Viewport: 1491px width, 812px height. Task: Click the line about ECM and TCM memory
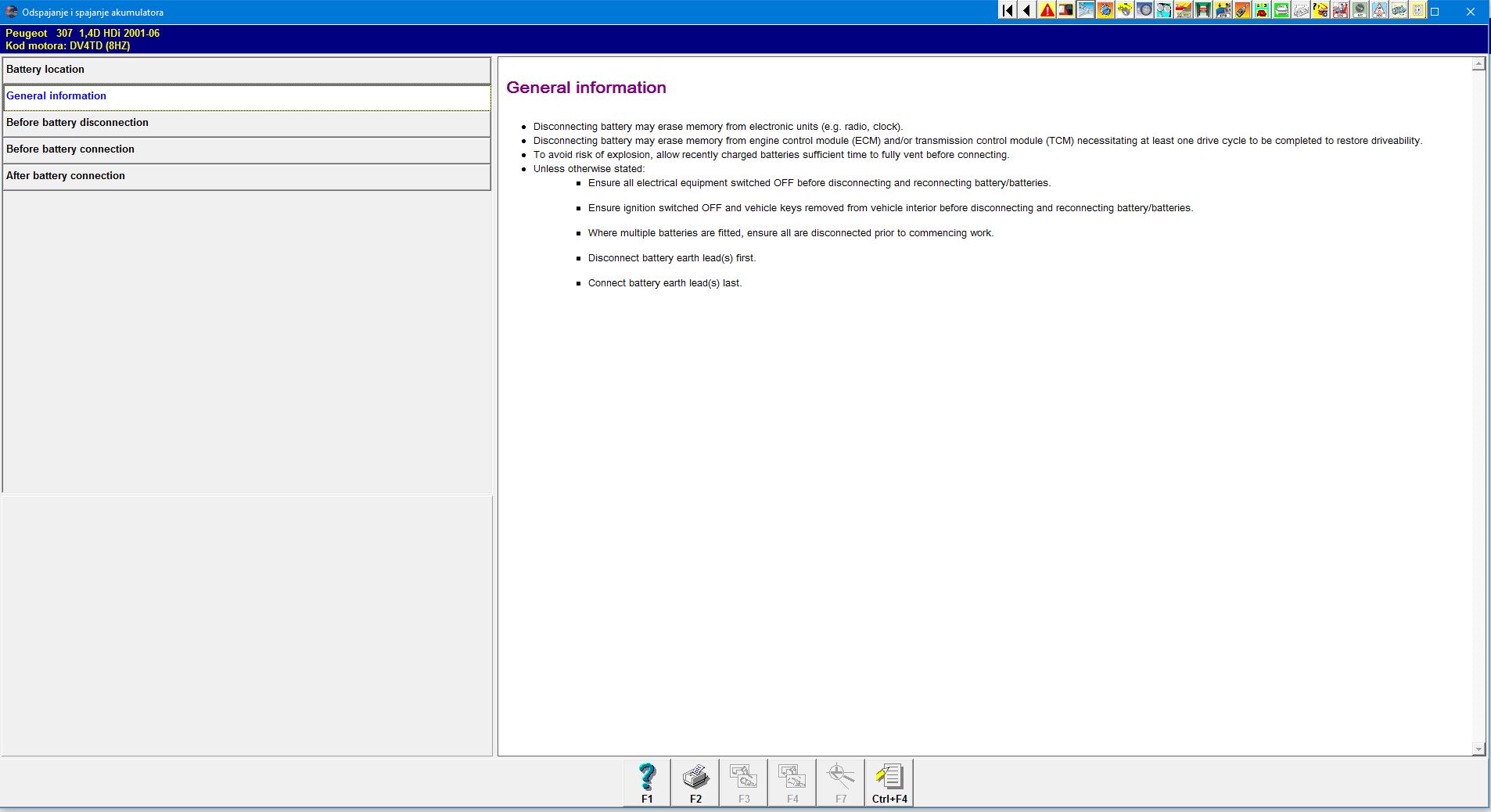pyautogui.click(x=978, y=141)
